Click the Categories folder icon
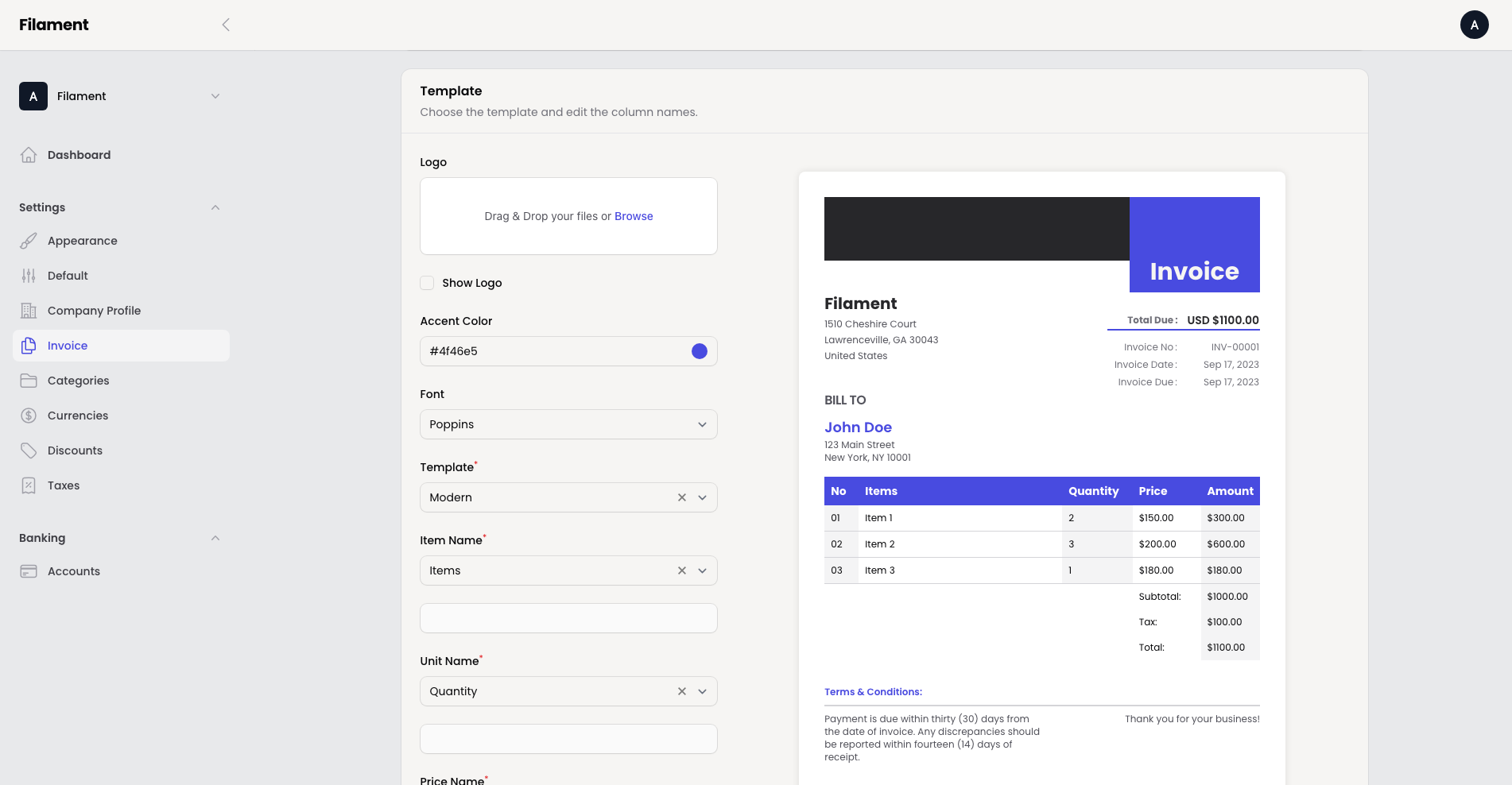The width and height of the screenshot is (1512, 785). pos(29,381)
